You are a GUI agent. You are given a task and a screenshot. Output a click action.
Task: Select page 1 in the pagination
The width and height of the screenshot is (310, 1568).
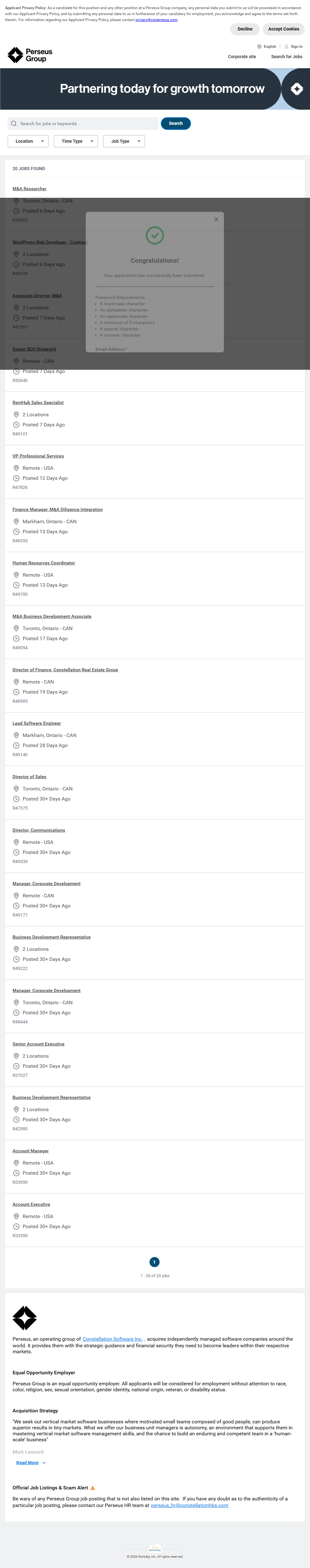155,1262
